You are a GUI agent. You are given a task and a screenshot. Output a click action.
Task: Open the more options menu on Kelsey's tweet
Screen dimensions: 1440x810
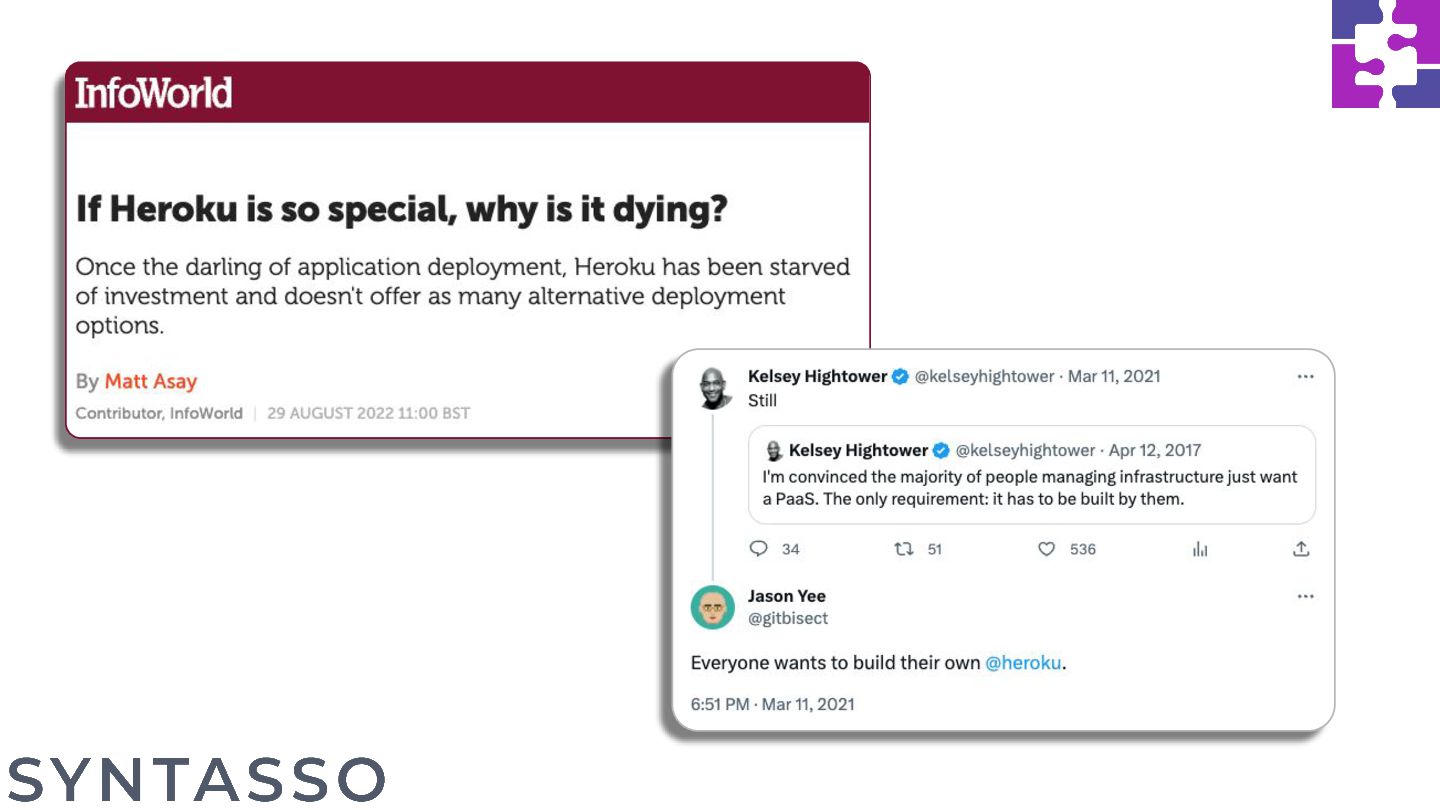1305,377
